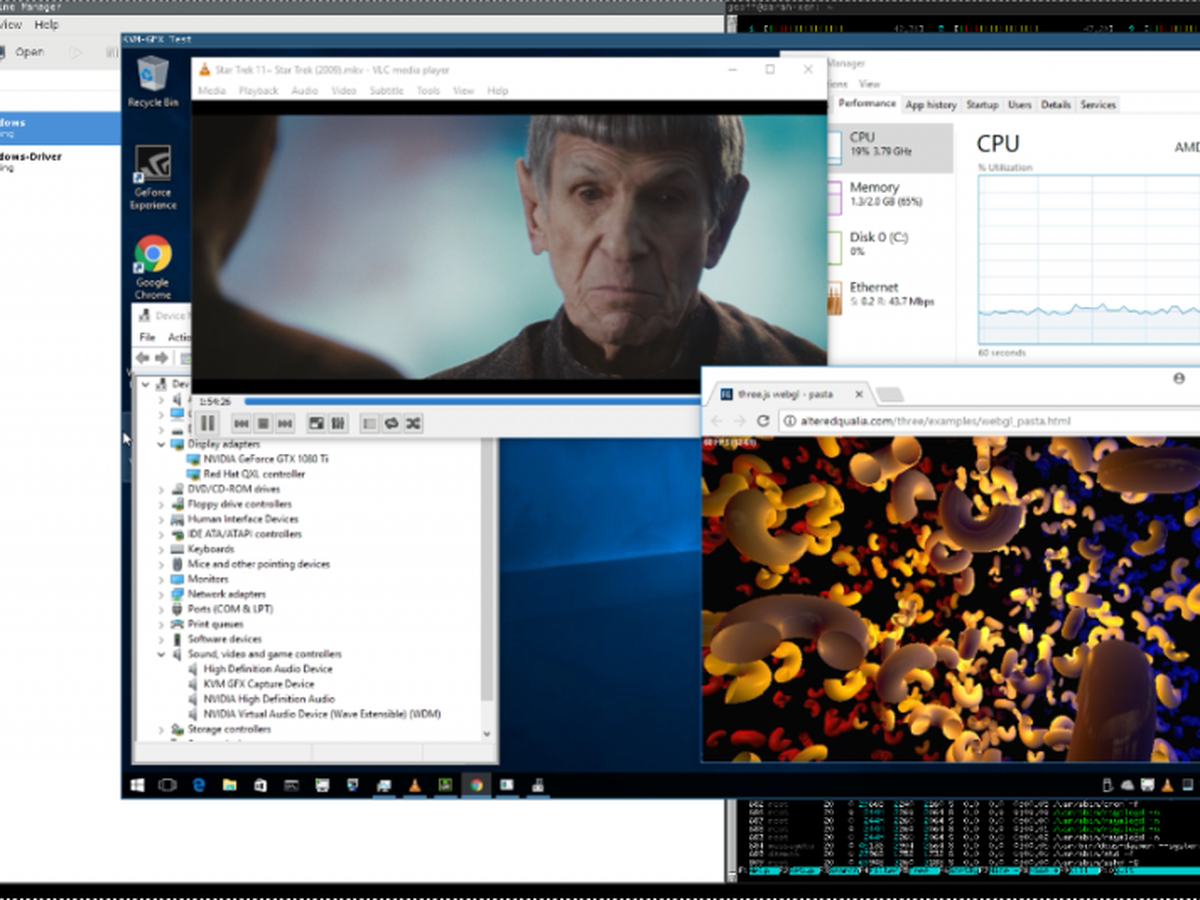The image size is (1200, 900).
Task: Stop playback in VLC
Action: tap(263, 423)
